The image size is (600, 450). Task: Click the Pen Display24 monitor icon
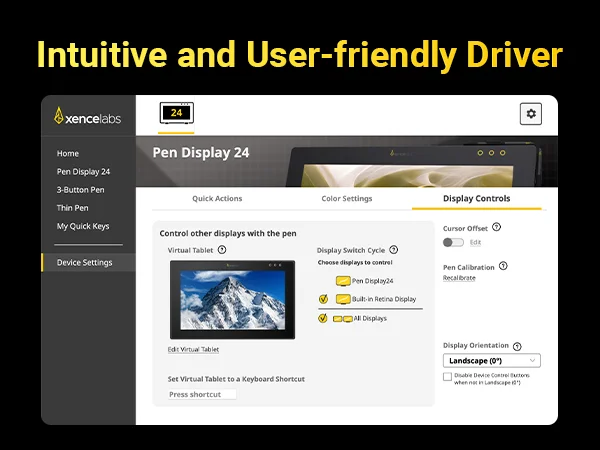click(x=343, y=281)
